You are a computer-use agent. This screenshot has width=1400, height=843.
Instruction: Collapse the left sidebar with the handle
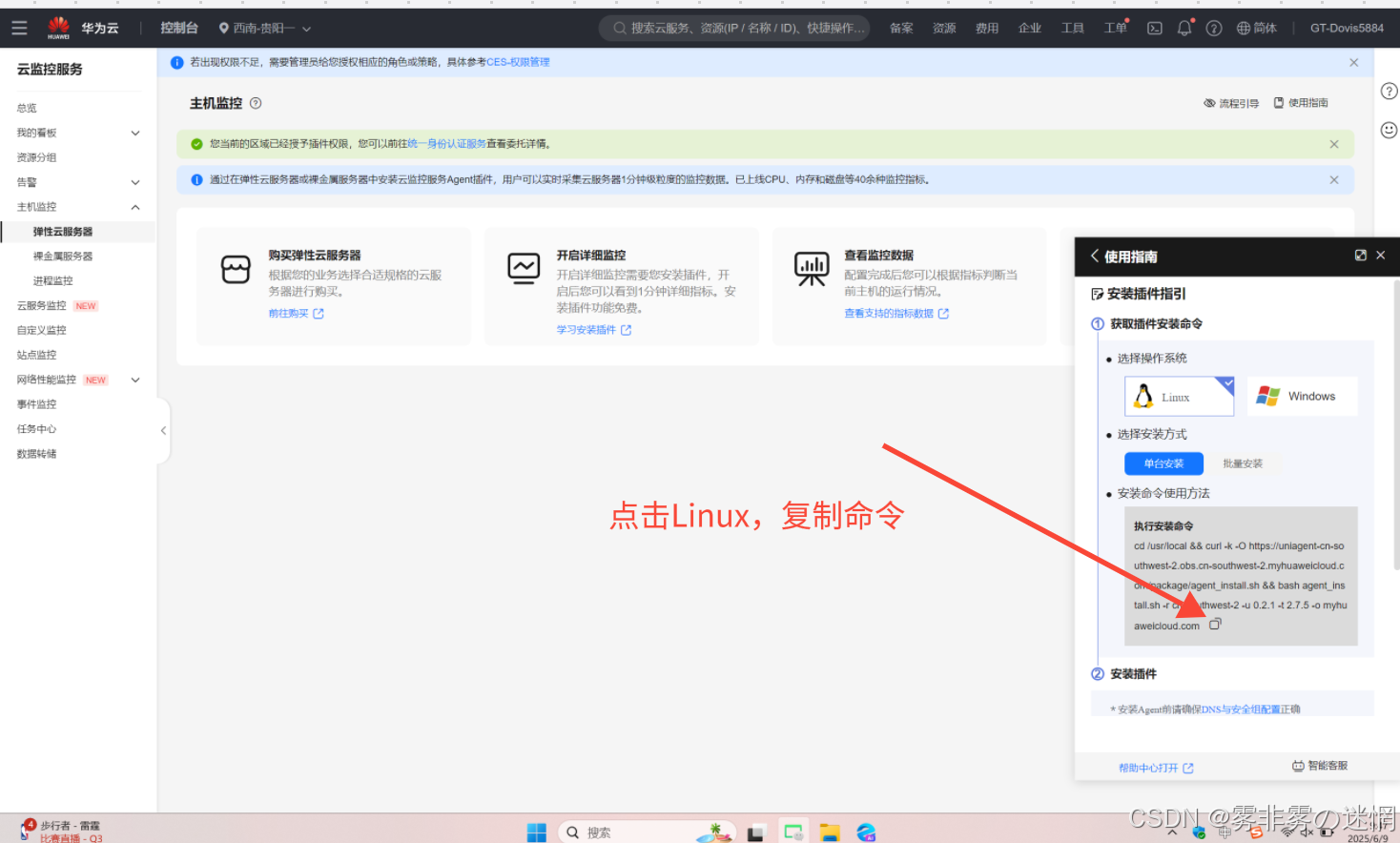163,431
